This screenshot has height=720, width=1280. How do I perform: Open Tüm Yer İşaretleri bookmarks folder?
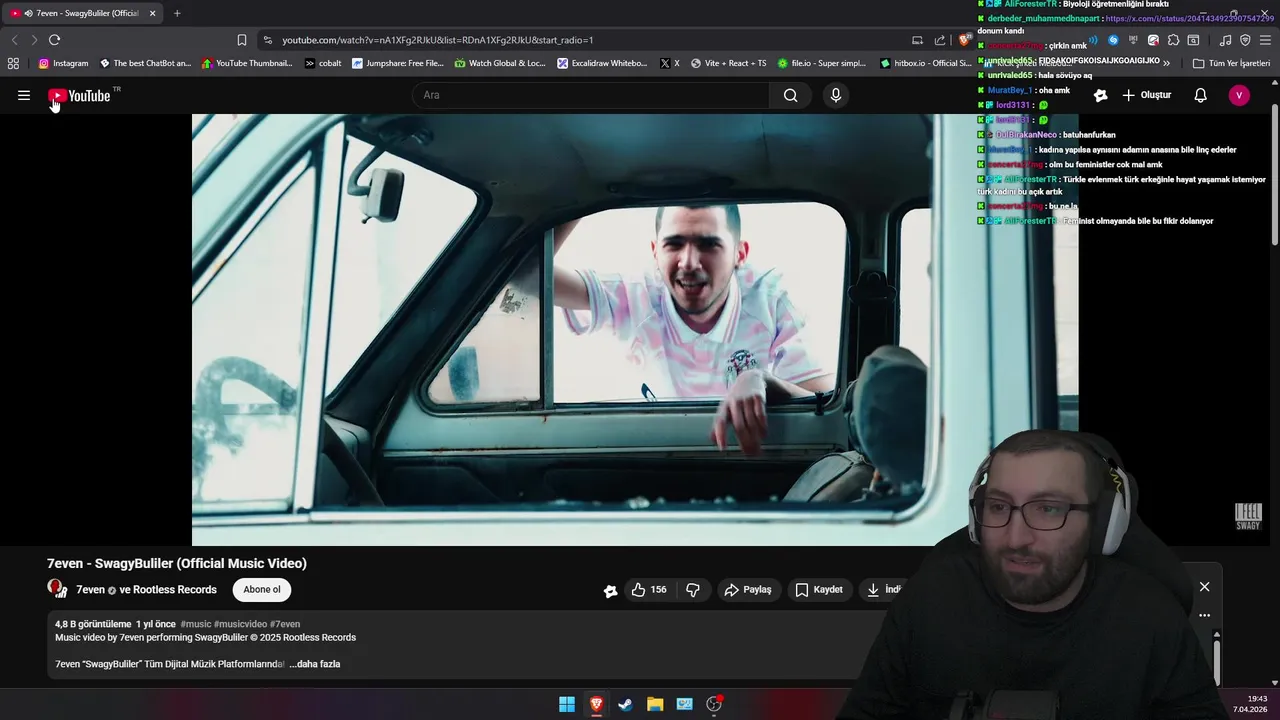coord(1231,63)
